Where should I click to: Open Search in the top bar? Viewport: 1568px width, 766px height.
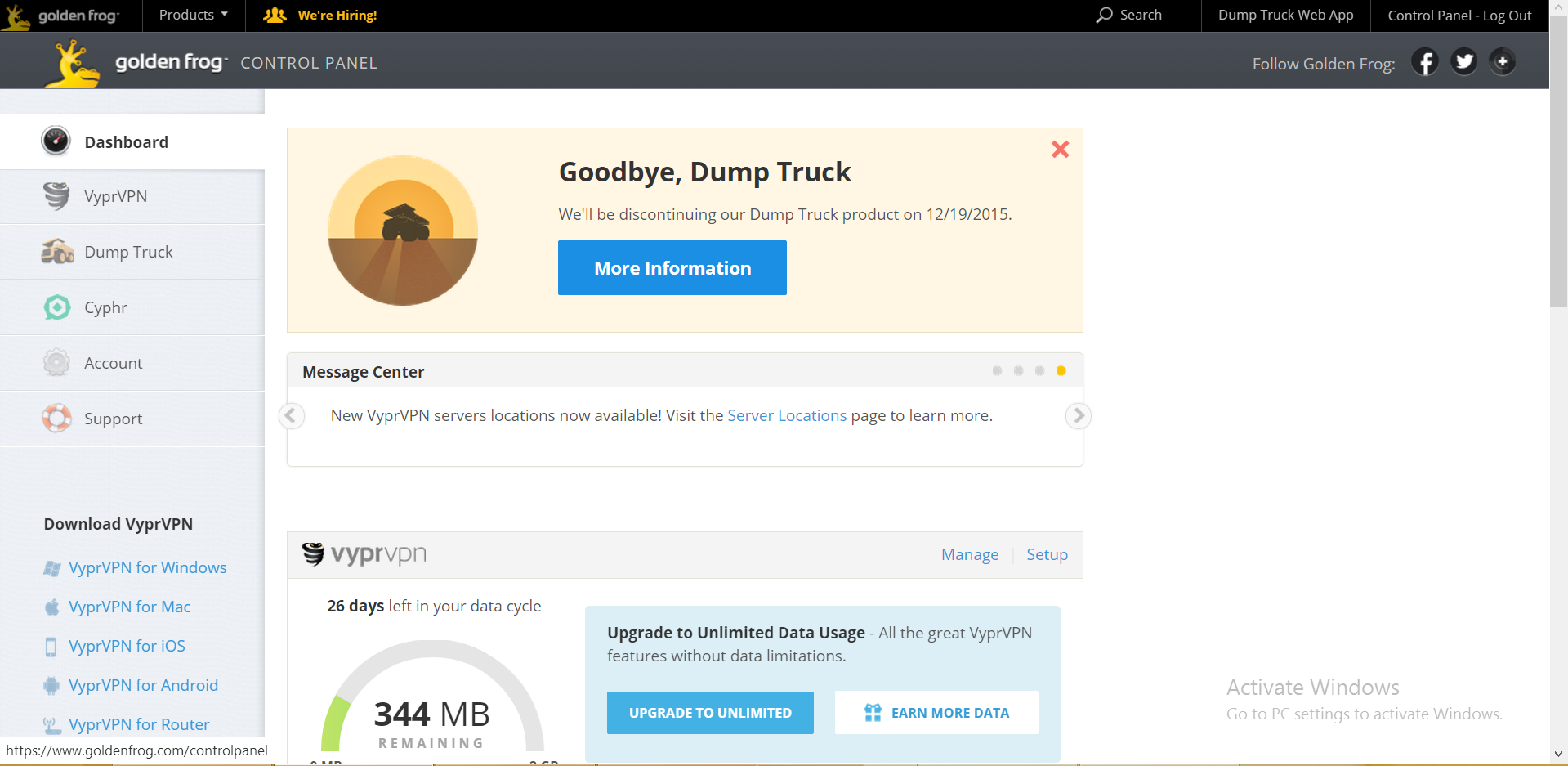tap(1140, 15)
